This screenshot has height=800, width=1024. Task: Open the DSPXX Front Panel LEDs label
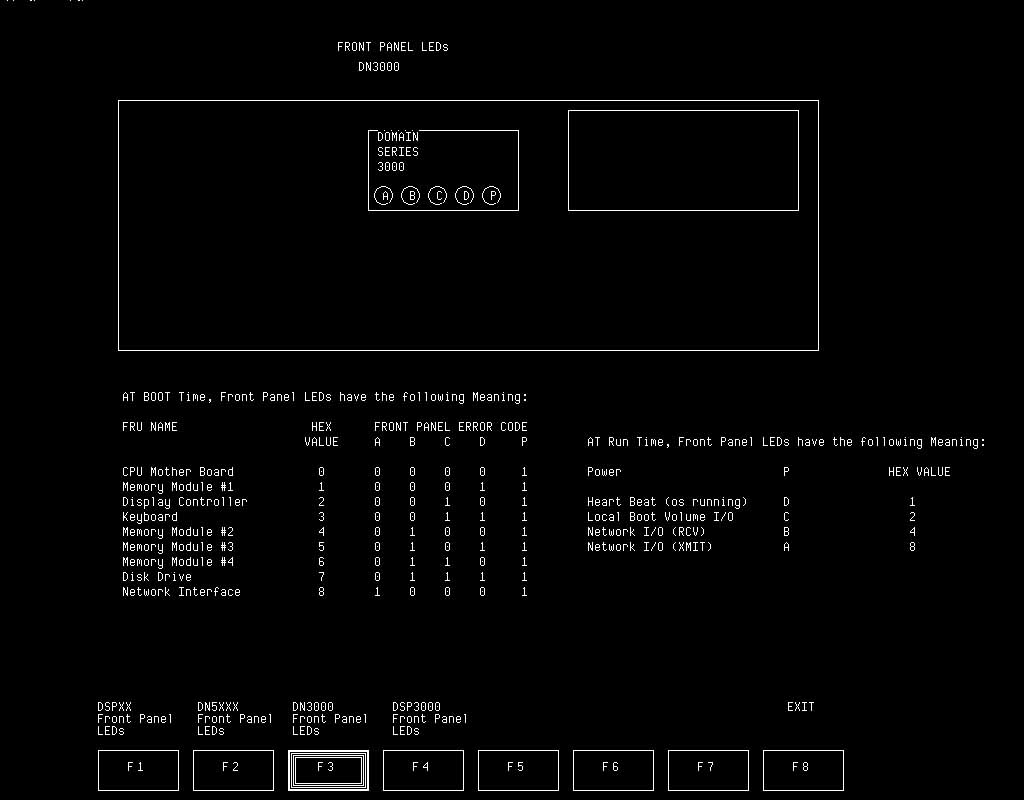(x=134, y=719)
